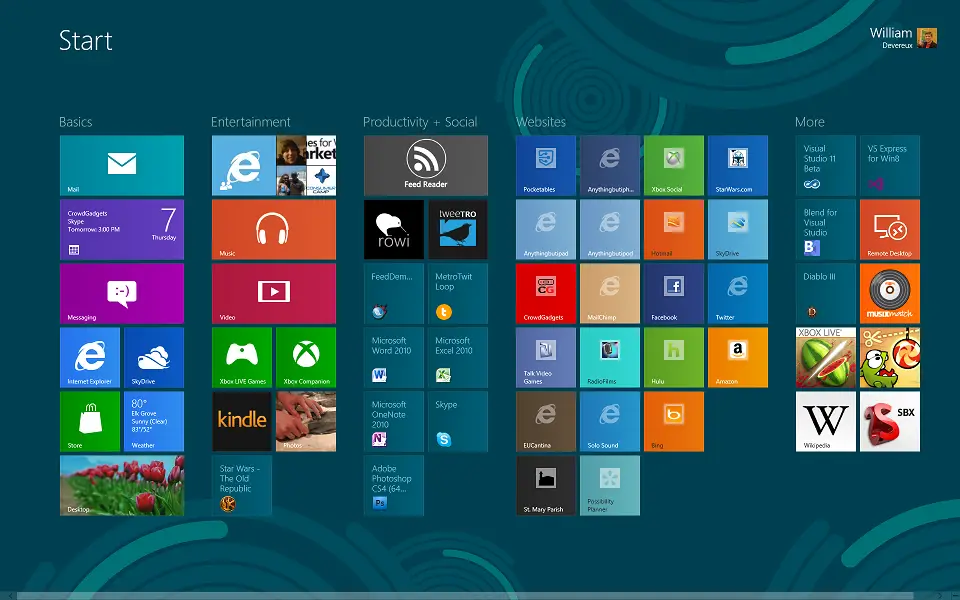Open the Possibility Planner tile
The width and height of the screenshot is (960, 600).
point(610,486)
